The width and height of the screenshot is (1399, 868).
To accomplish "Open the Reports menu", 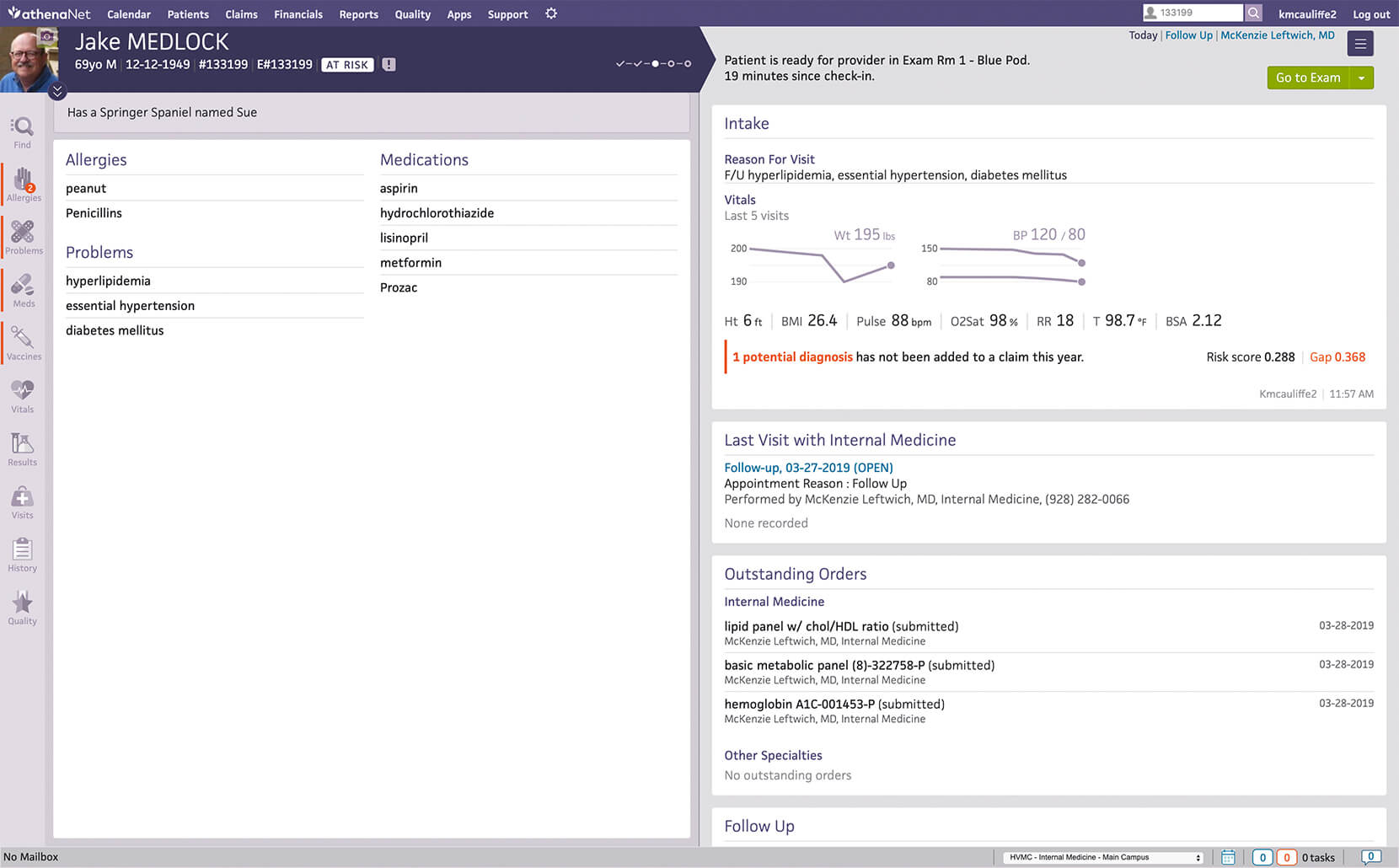I will pos(359,14).
